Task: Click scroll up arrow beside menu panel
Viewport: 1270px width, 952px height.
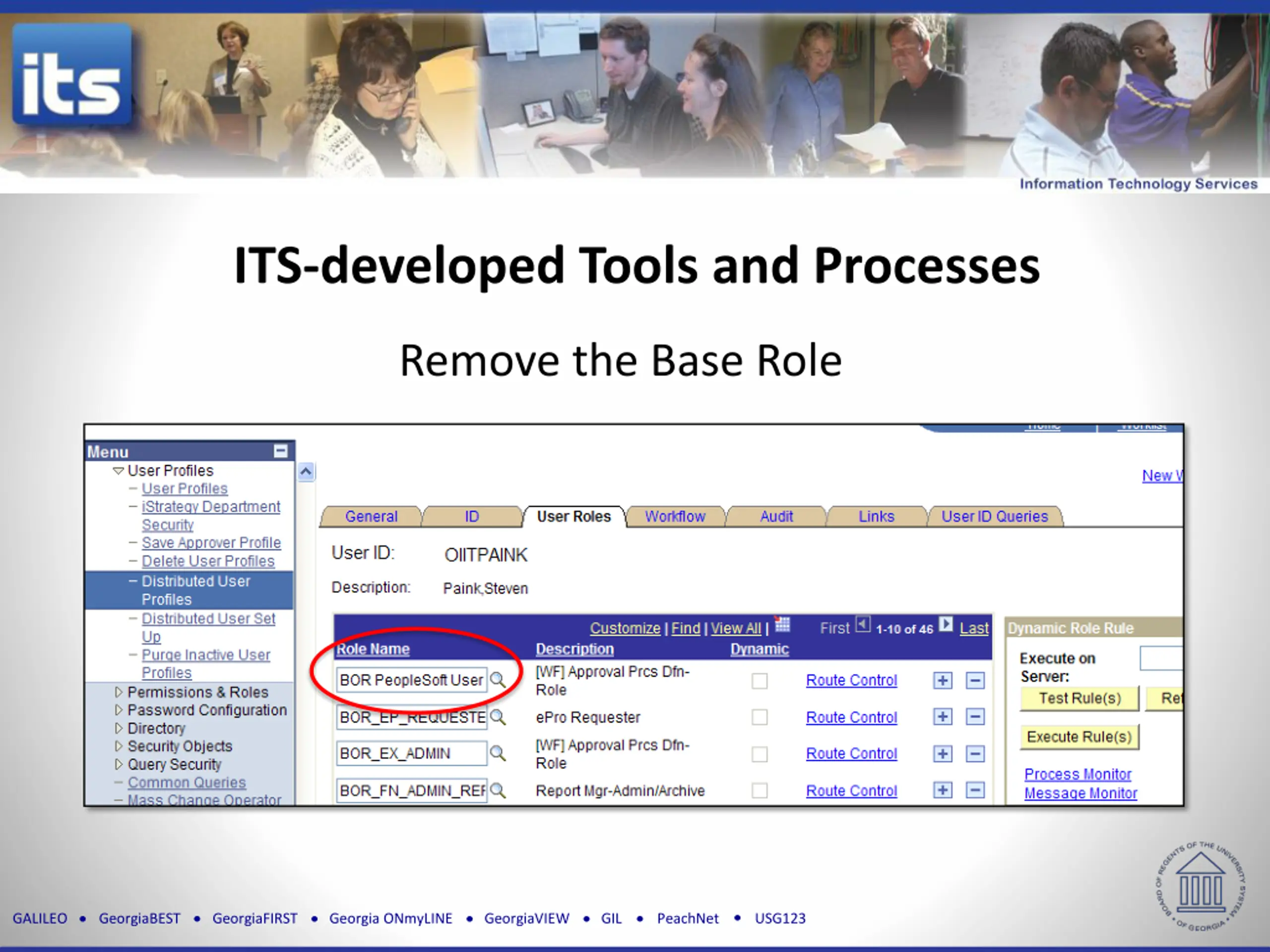Action: pyautogui.click(x=306, y=472)
